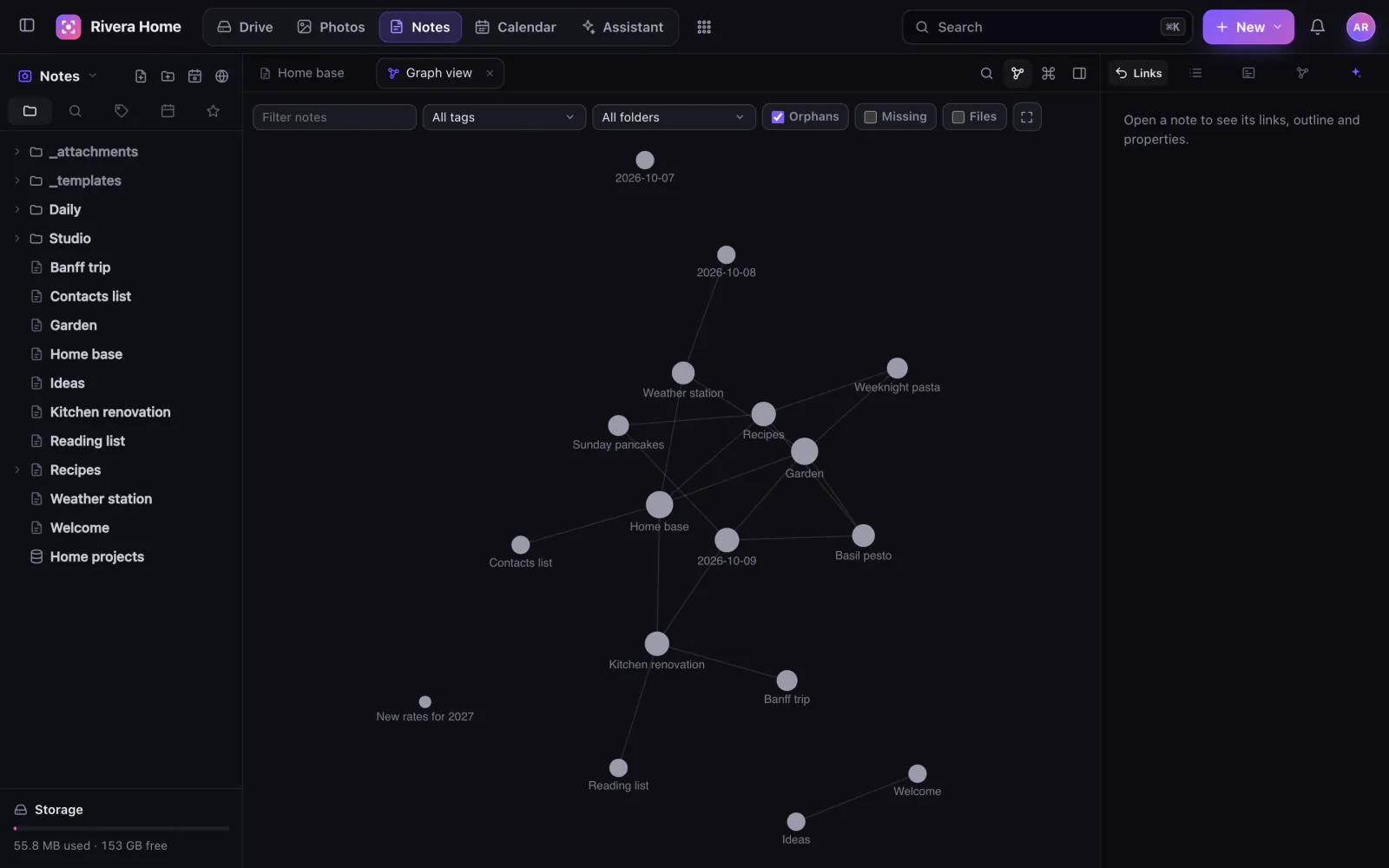The width and height of the screenshot is (1389, 868).
Task: Expand the _templates folder
Action: point(16,181)
